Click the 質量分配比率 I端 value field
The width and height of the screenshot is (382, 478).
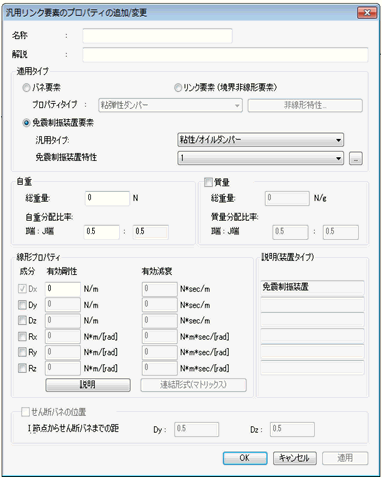(290, 232)
